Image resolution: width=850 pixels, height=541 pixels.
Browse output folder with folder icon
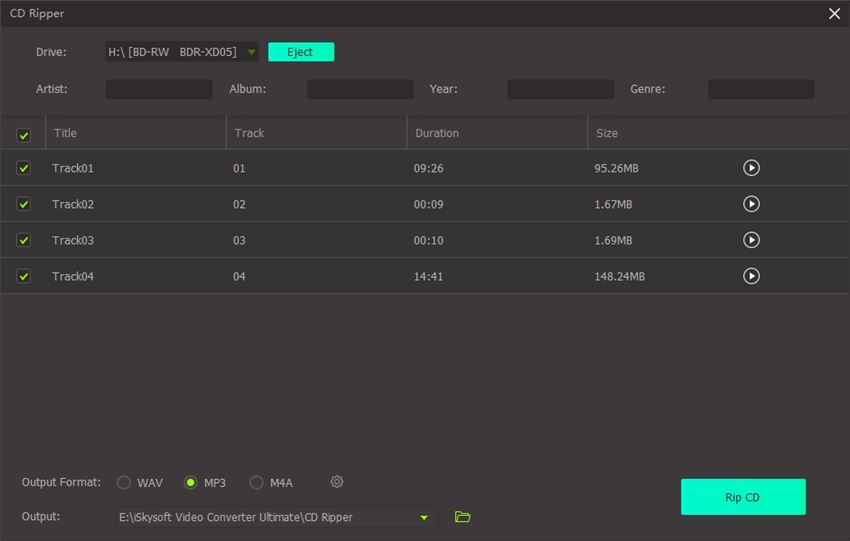462,517
